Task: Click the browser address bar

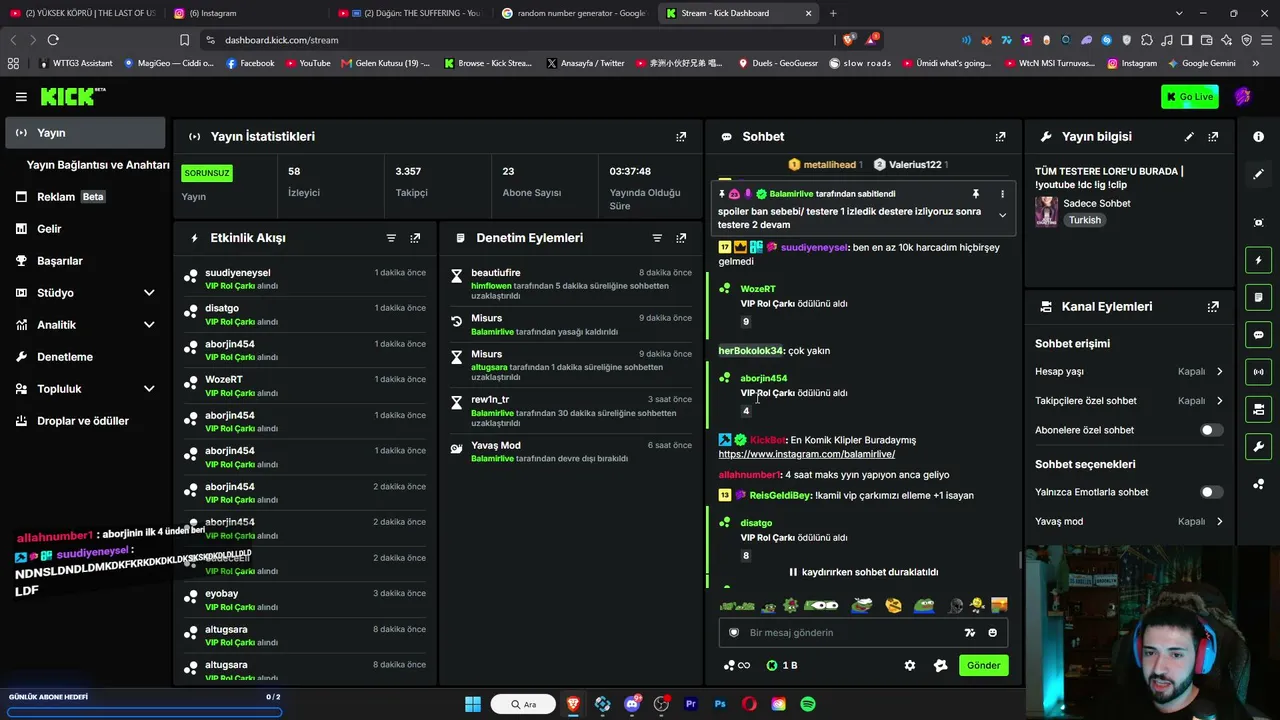Action: pyautogui.click(x=520, y=40)
